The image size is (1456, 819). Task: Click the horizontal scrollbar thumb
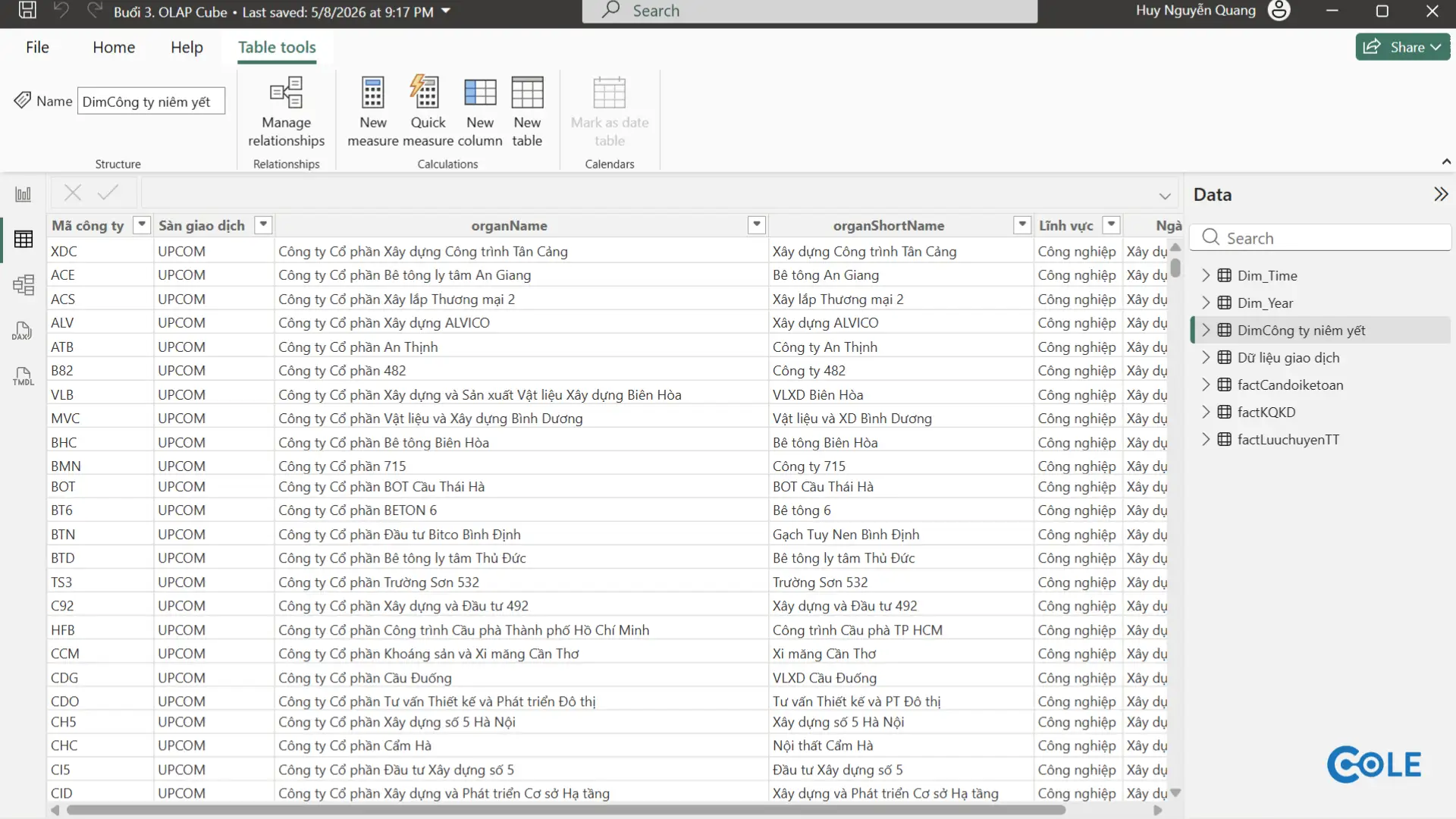click(566, 810)
